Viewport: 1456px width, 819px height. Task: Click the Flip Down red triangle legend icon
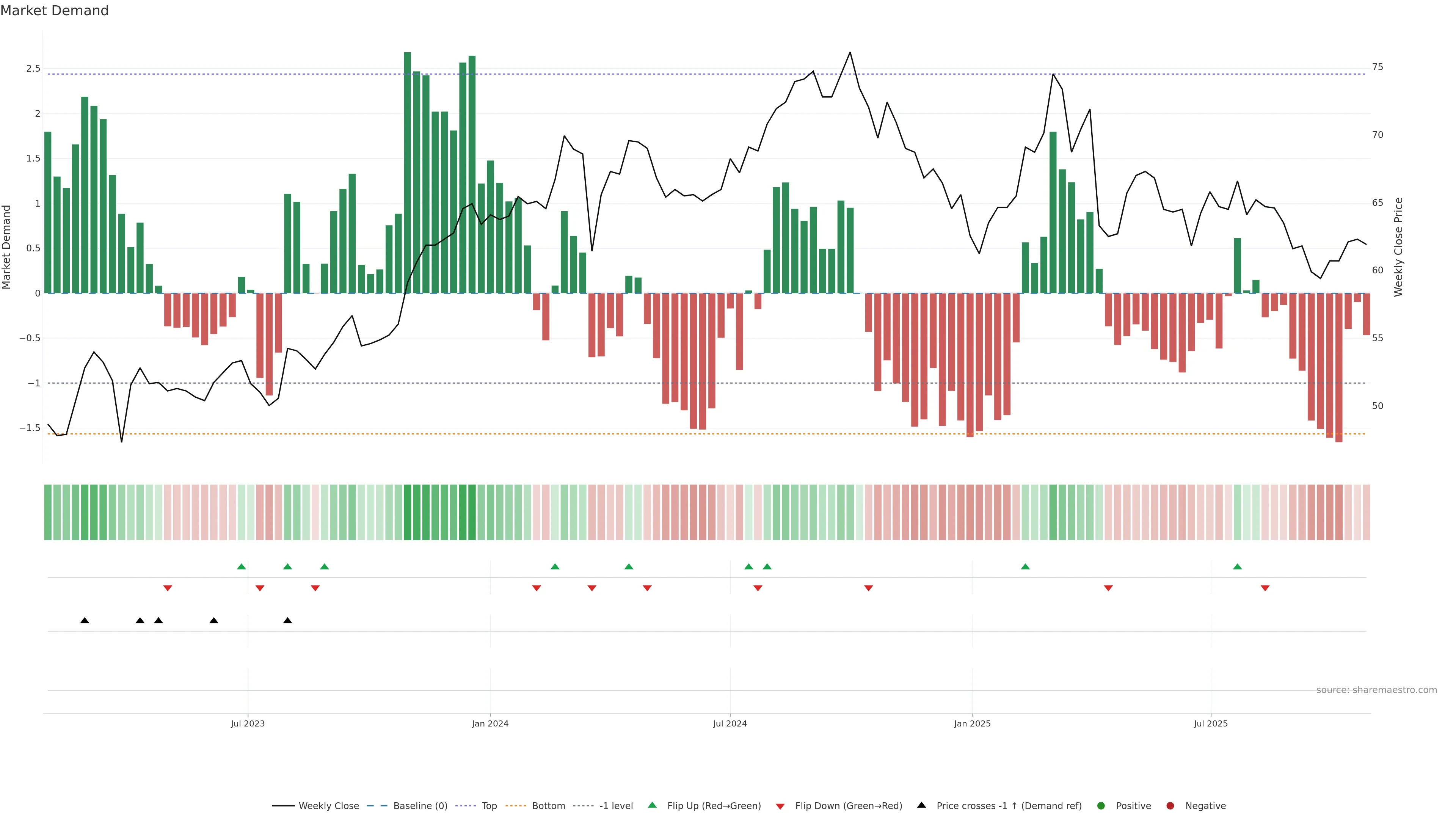click(x=780, y=806)
